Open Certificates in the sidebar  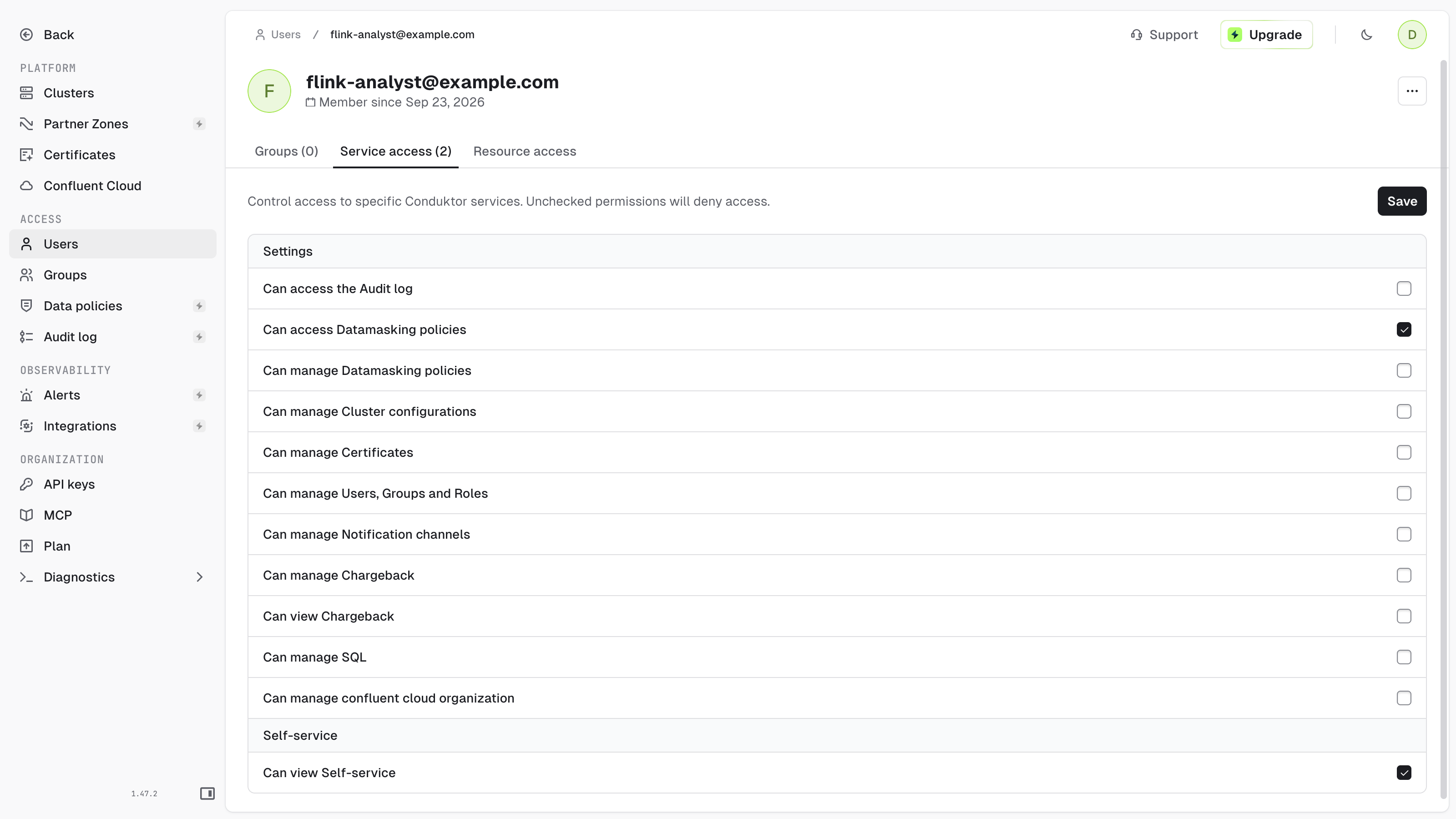[x=112, y=155]
